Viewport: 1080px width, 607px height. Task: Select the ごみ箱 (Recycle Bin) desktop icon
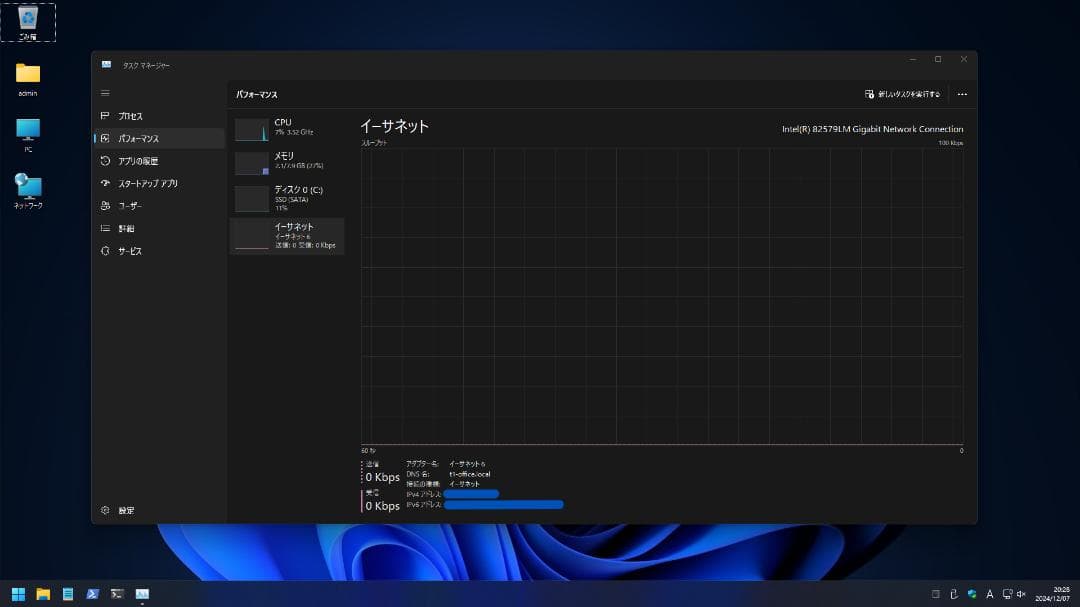(x=28, y=23)
